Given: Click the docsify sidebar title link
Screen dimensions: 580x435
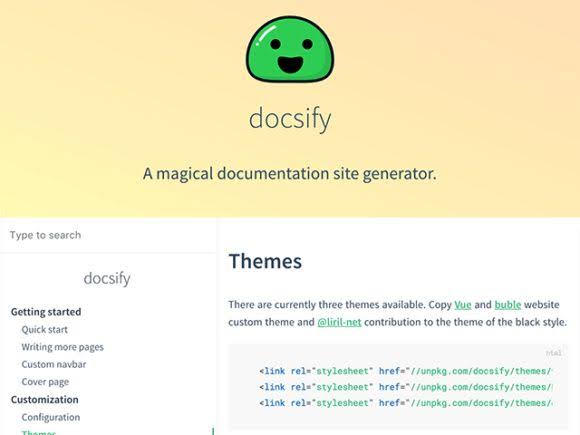Looking at the screenshot, I should tap(107, 278).
